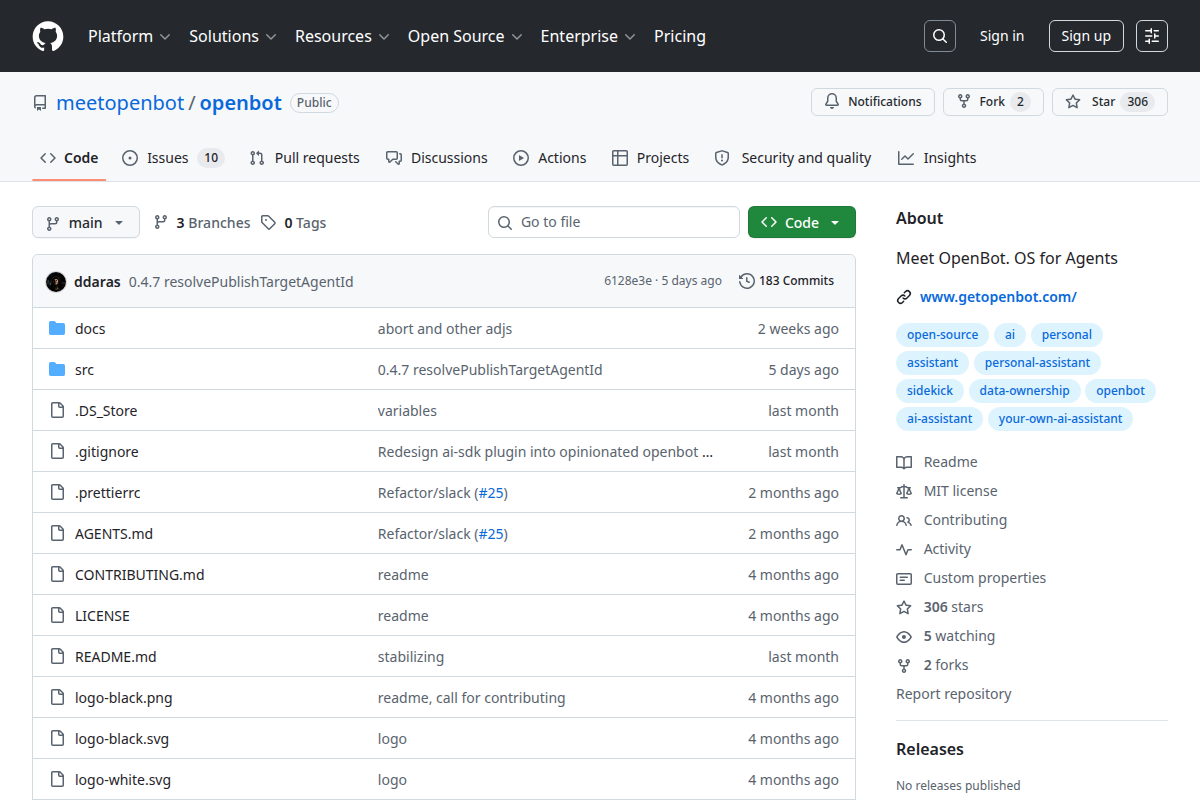
Task: Expand the Platform menu
Action: [129, 36]
